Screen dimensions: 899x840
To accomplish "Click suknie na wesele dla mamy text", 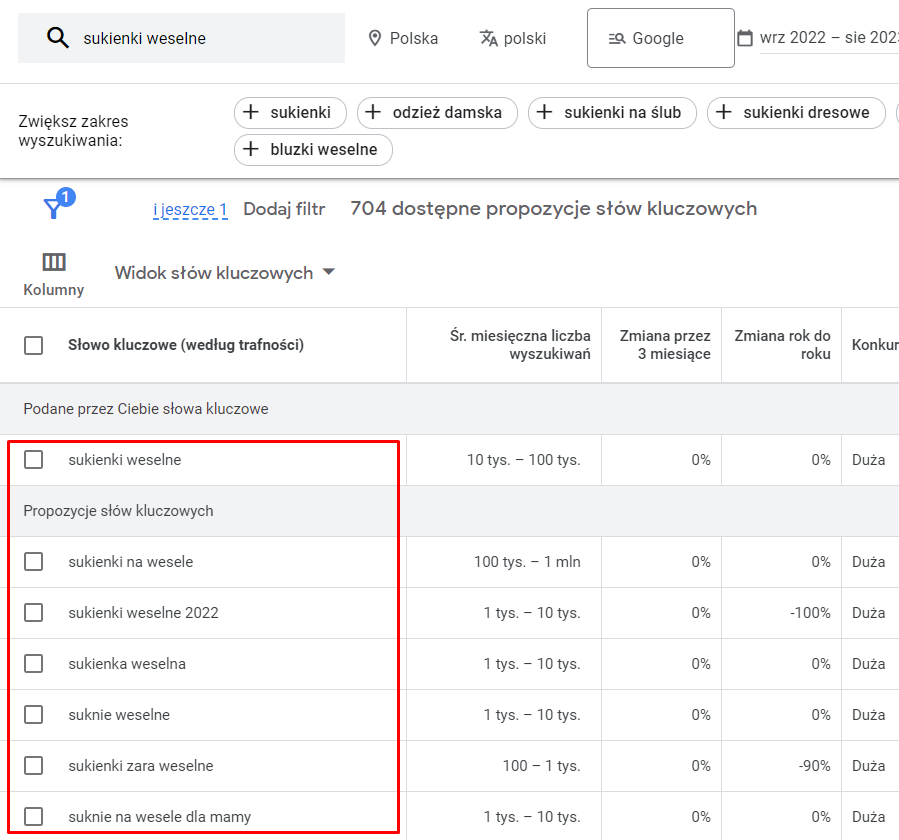I will (159, 817).
